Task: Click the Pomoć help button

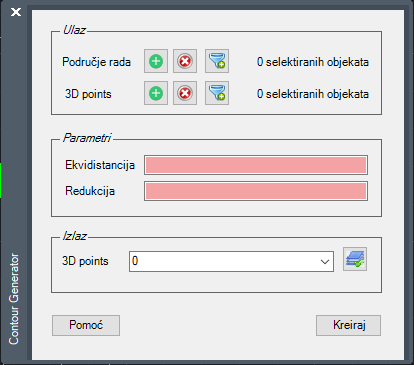Action: point(86,325)
